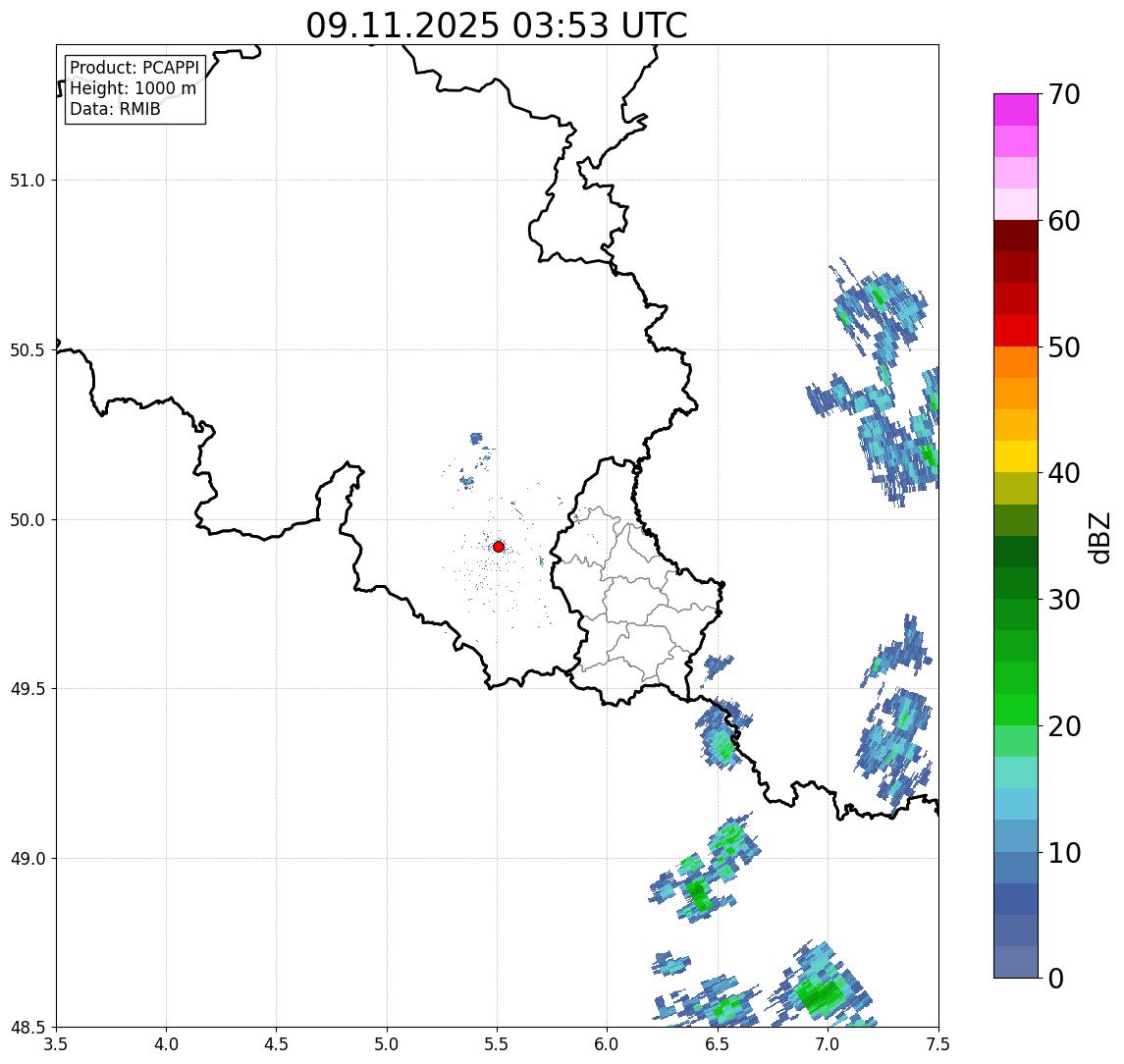Screen dimensions: 1124x1064
Task: Click the 'Product: PCAPPI' legend line
Action: click(134, 68)
